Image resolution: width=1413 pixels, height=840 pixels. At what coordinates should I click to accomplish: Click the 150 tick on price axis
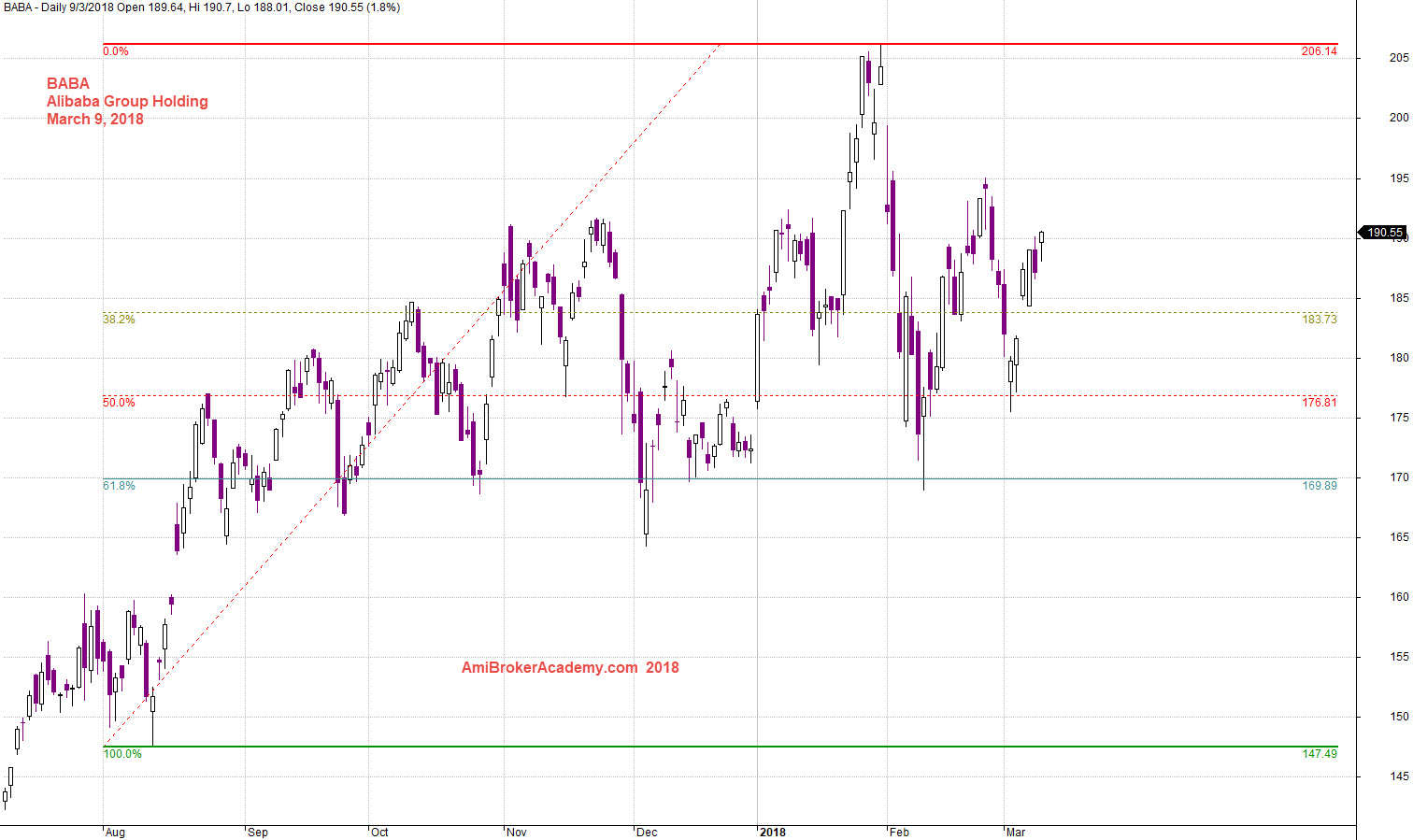[x=1399, y=717]
